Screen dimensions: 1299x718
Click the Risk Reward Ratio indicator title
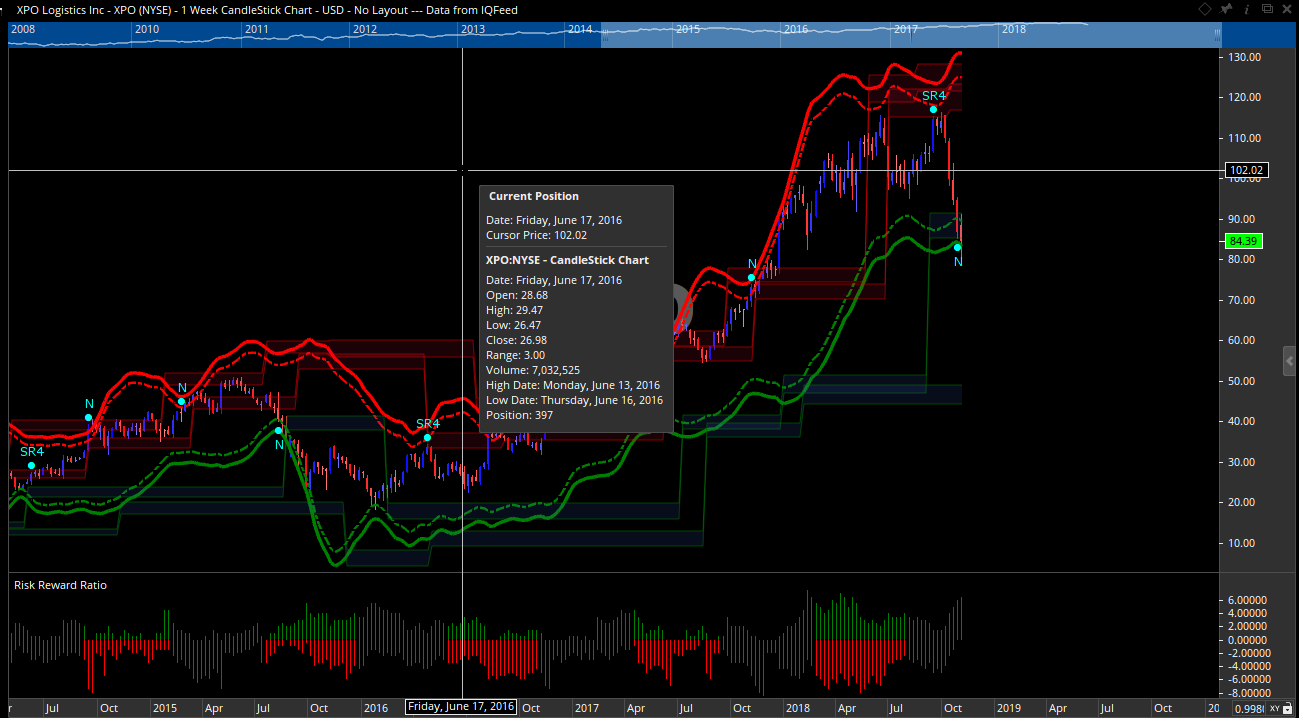pyautogui.click(x=60, y=585)
